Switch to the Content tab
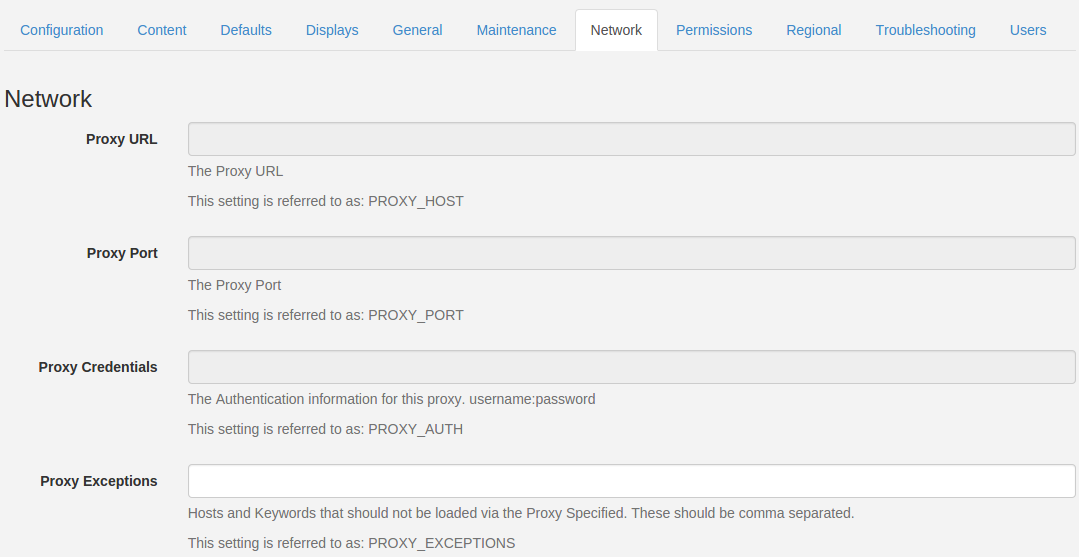This screenshot has height=557, width=1079. tap(162, 30)
